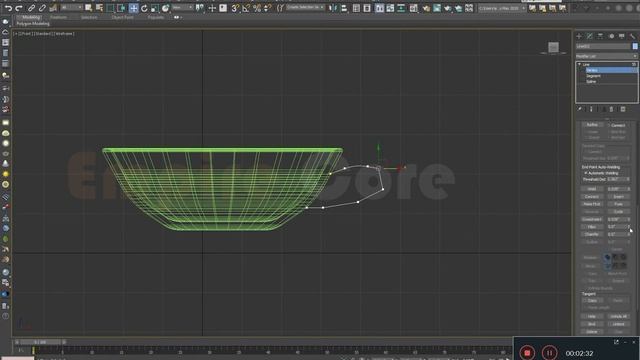
Task: Open the Motion command panel tab
Action: tap(611, 36)
